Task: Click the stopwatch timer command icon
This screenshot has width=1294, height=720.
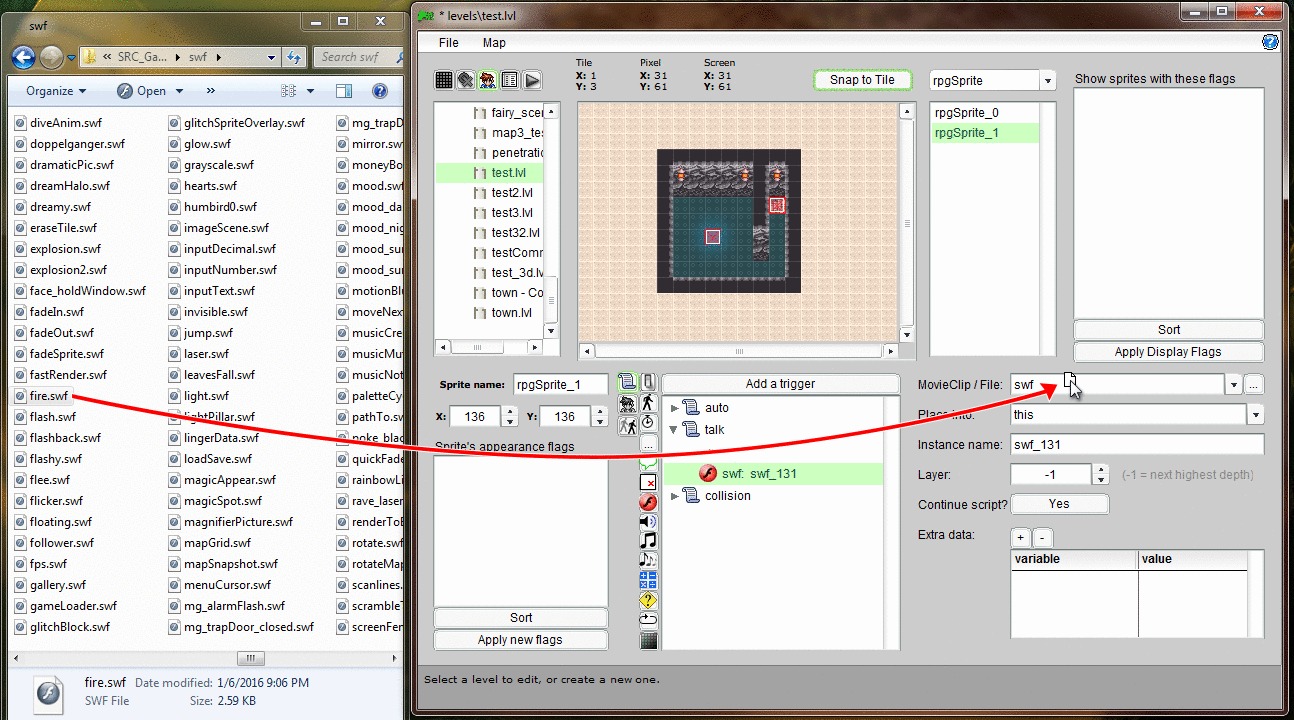Action: pyautogui.click(x=648, y=423)
